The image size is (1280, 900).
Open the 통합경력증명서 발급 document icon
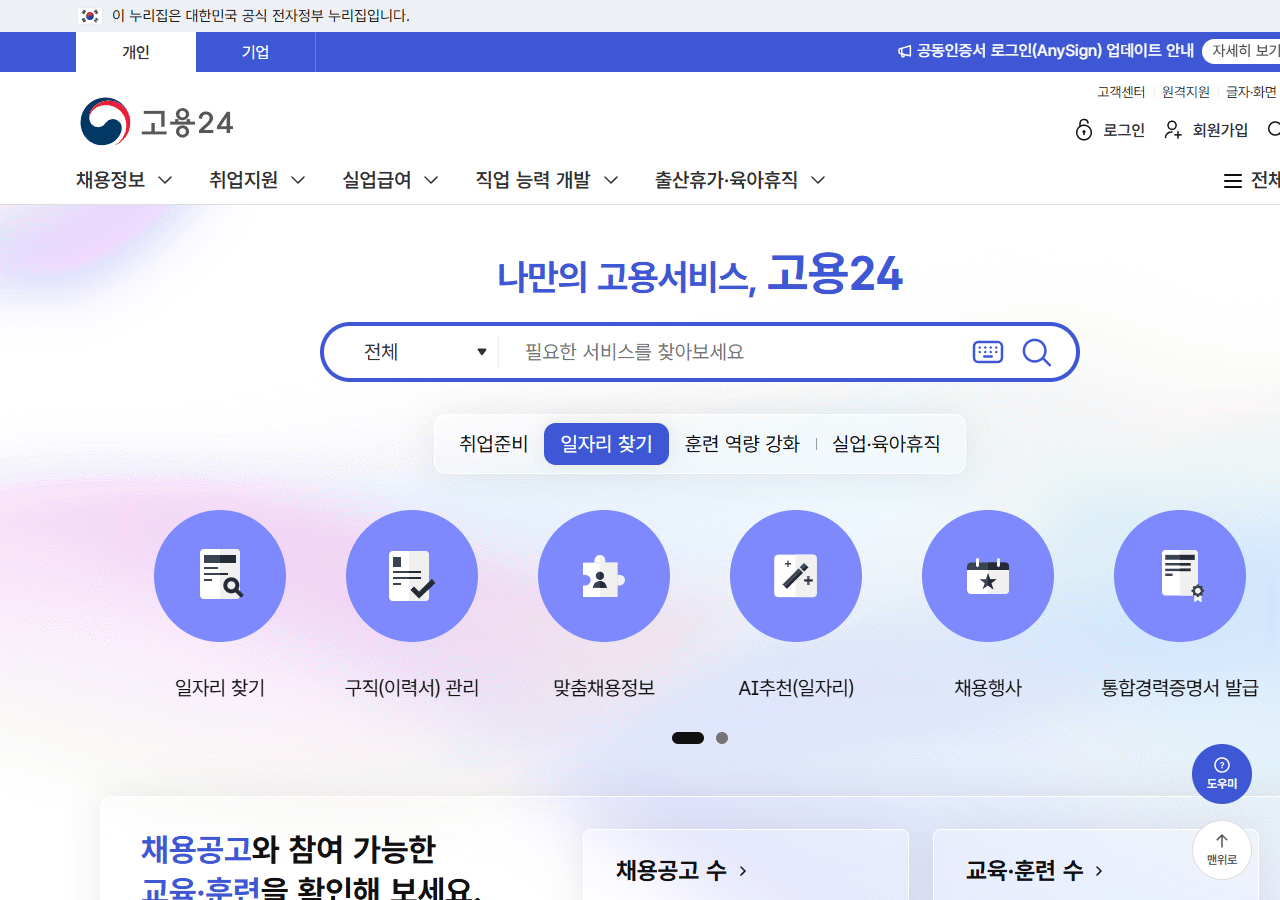click(x=1180, y=576)
